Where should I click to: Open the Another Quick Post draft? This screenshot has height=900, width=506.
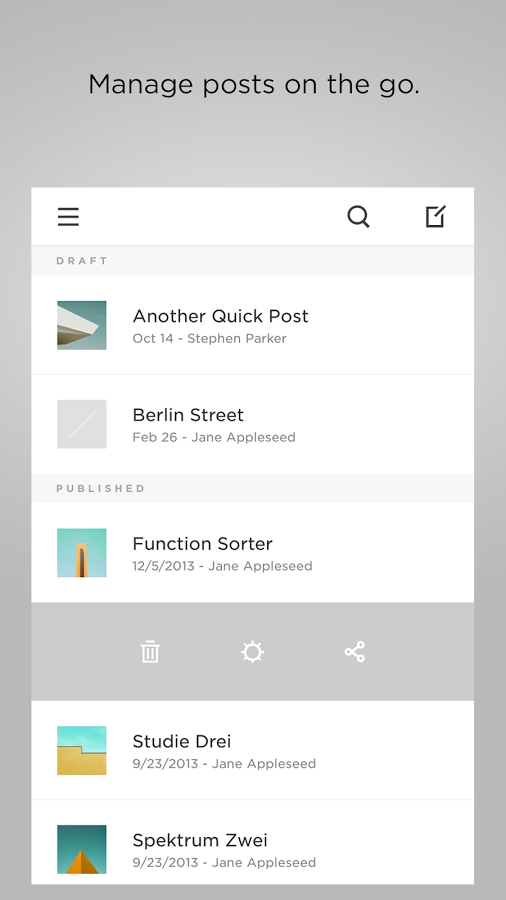(x=252, y=325)
